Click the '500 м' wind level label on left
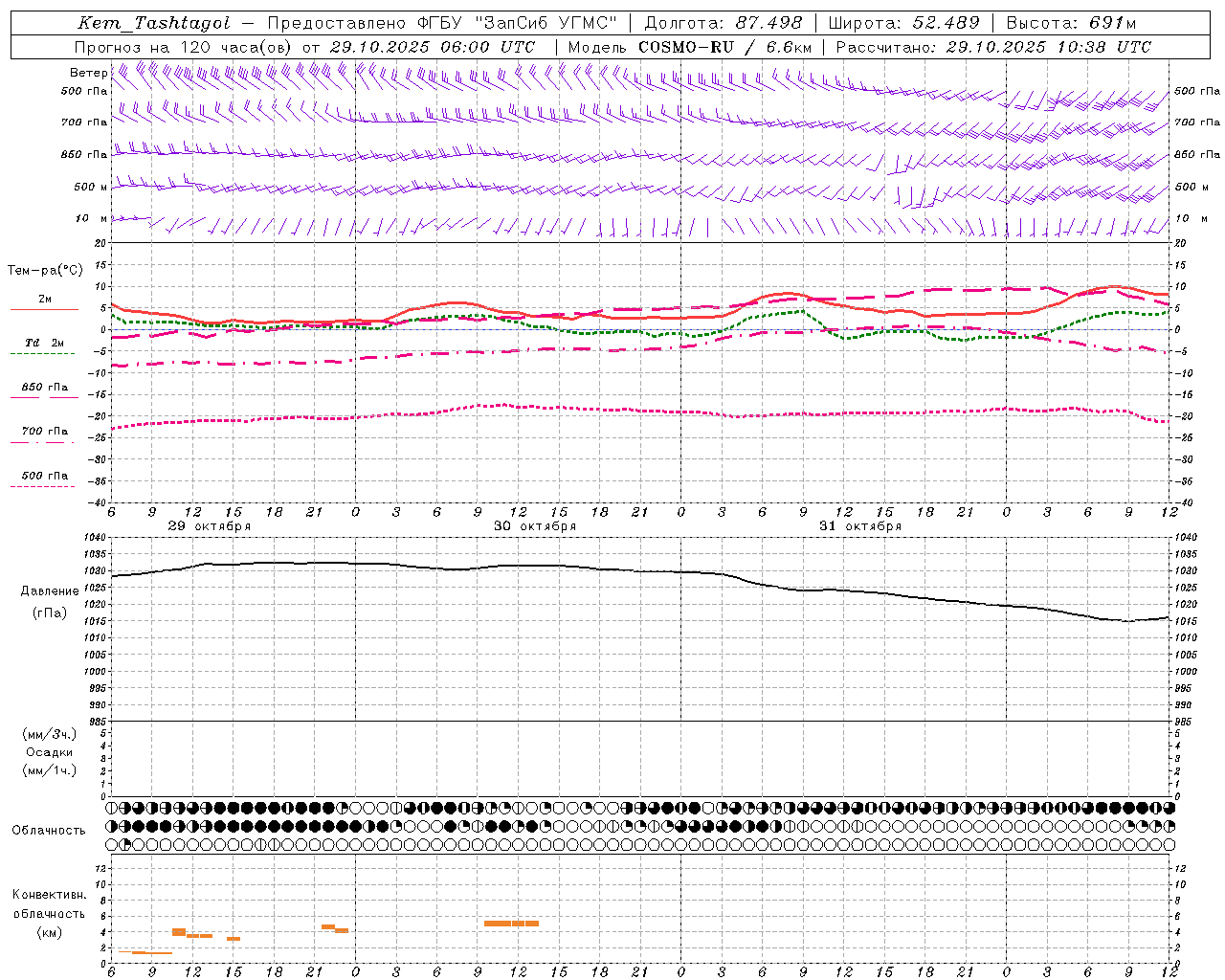This screenshot has width=1225, height=980. tap(92, 187)
